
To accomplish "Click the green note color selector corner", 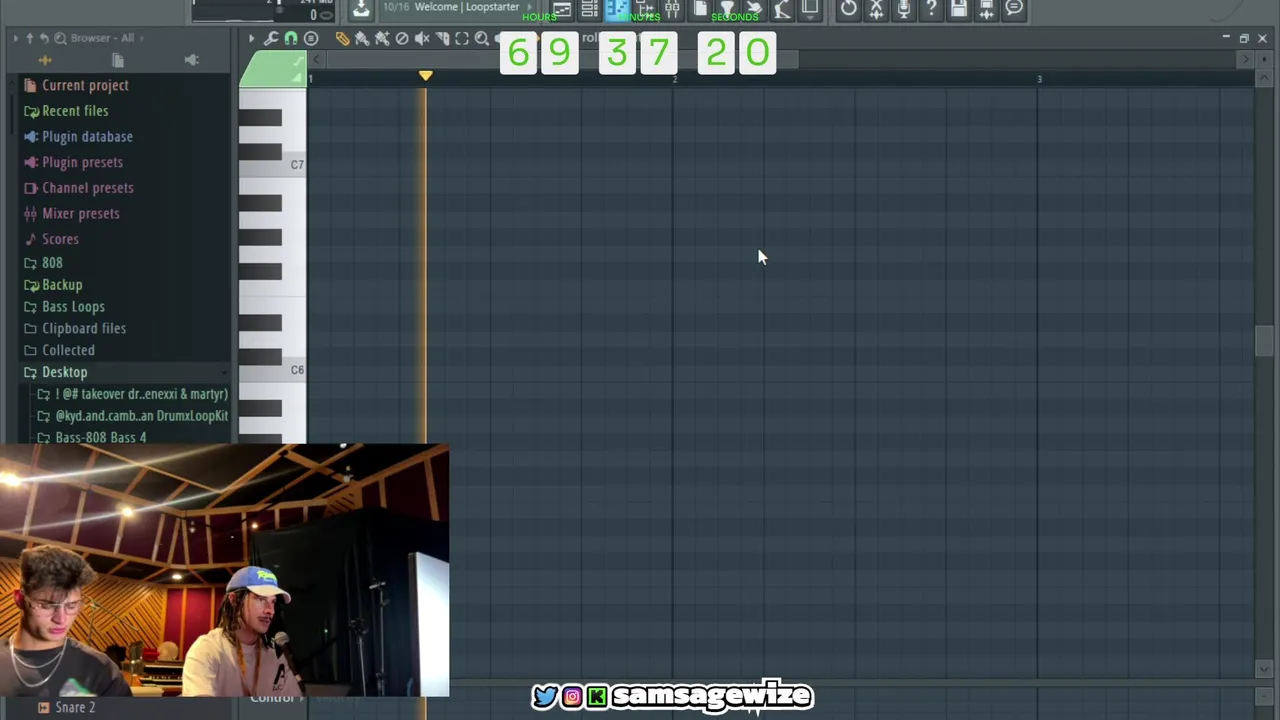I will pyautogui.click(x=272, y=69).
